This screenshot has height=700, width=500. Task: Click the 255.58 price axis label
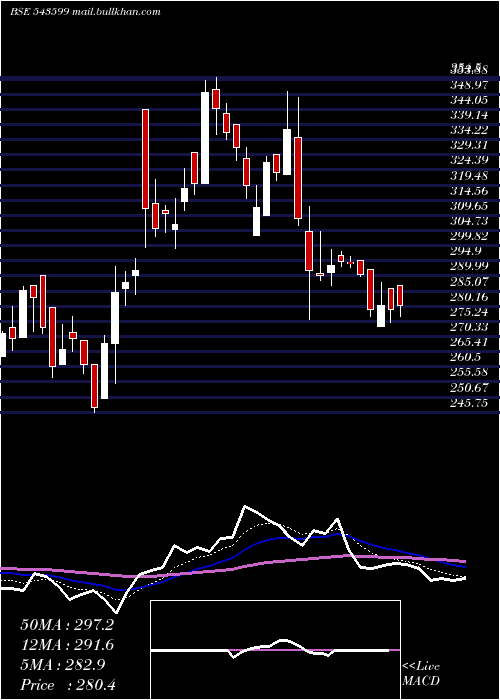tap(469, 373)
